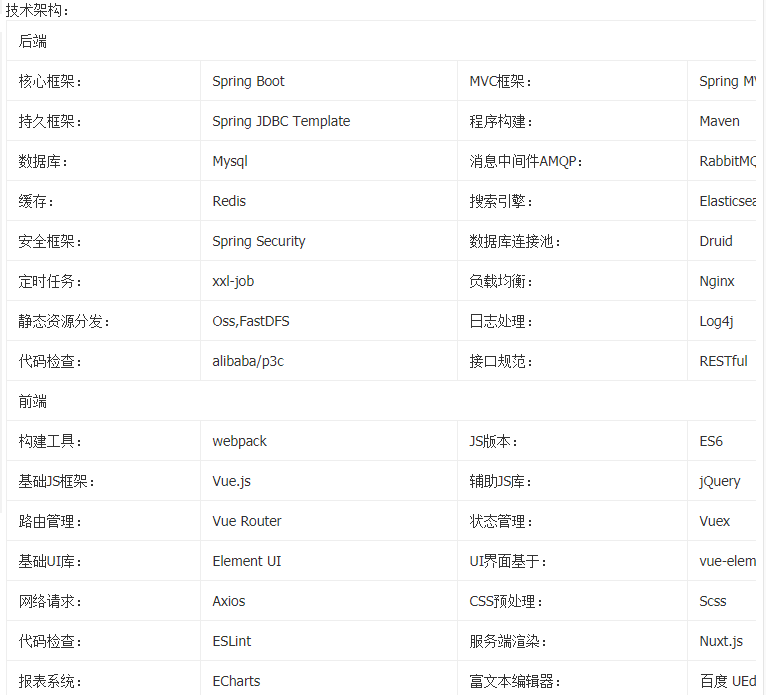Select the Scss value
Image resolution: width=766 pixels, height=695 pixels.
click(713, 602)
